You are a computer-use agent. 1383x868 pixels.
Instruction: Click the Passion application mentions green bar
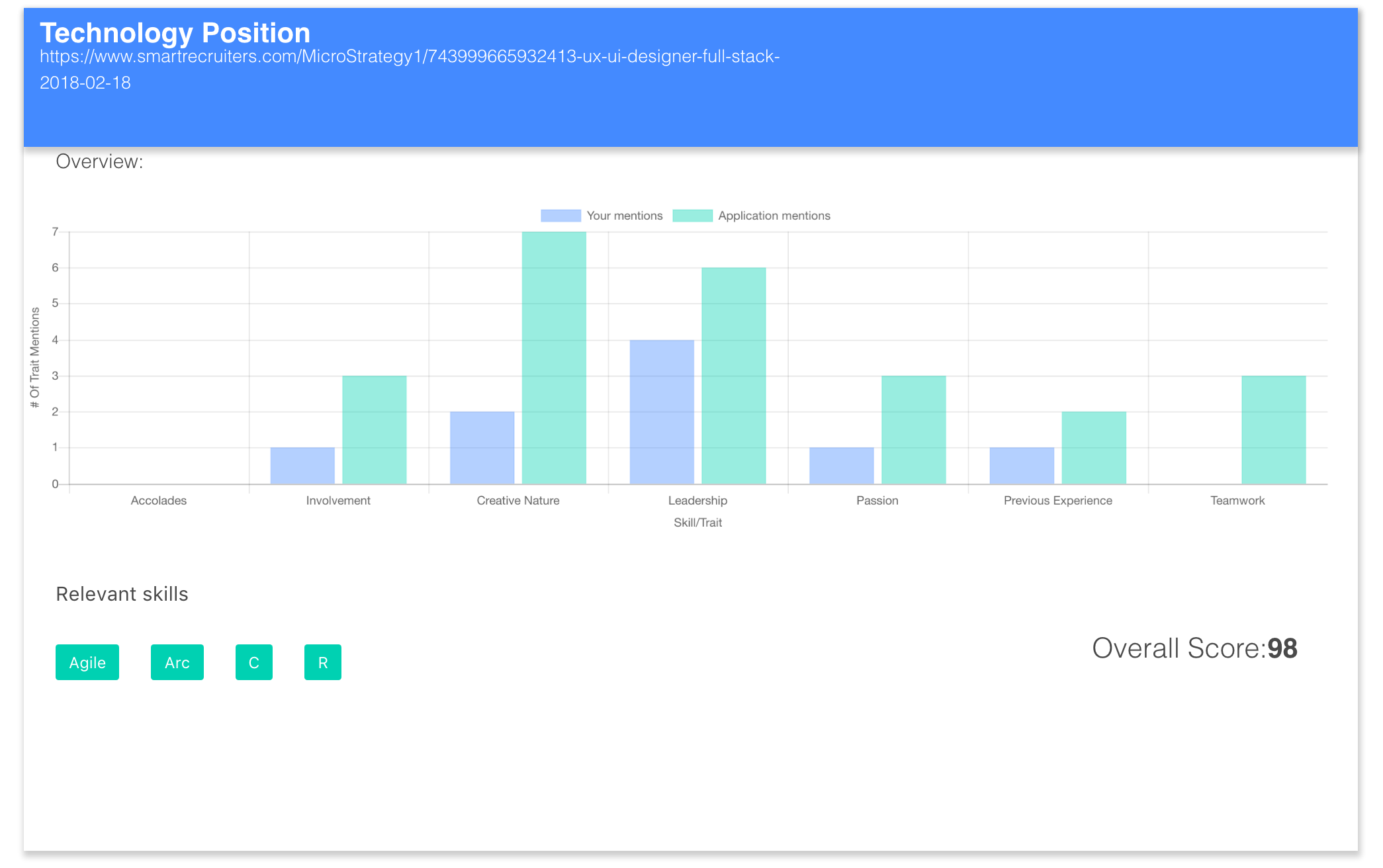(913, 430)
